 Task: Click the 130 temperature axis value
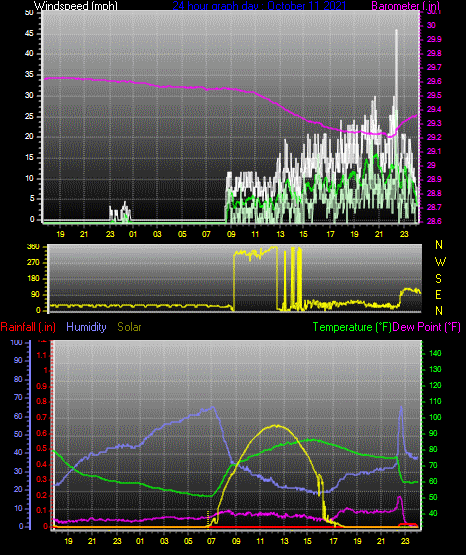pos(435,370)
